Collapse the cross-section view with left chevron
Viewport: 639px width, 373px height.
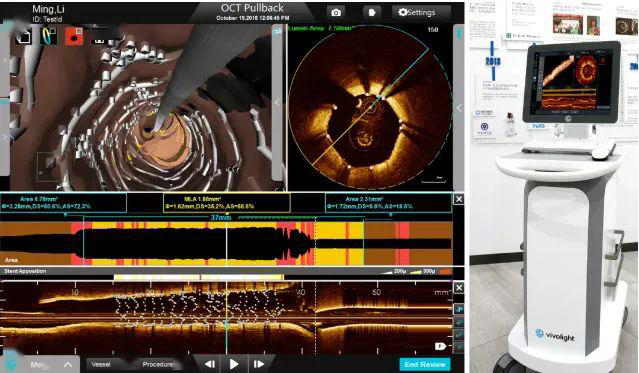pyautogui.click(x=278, y=103)
